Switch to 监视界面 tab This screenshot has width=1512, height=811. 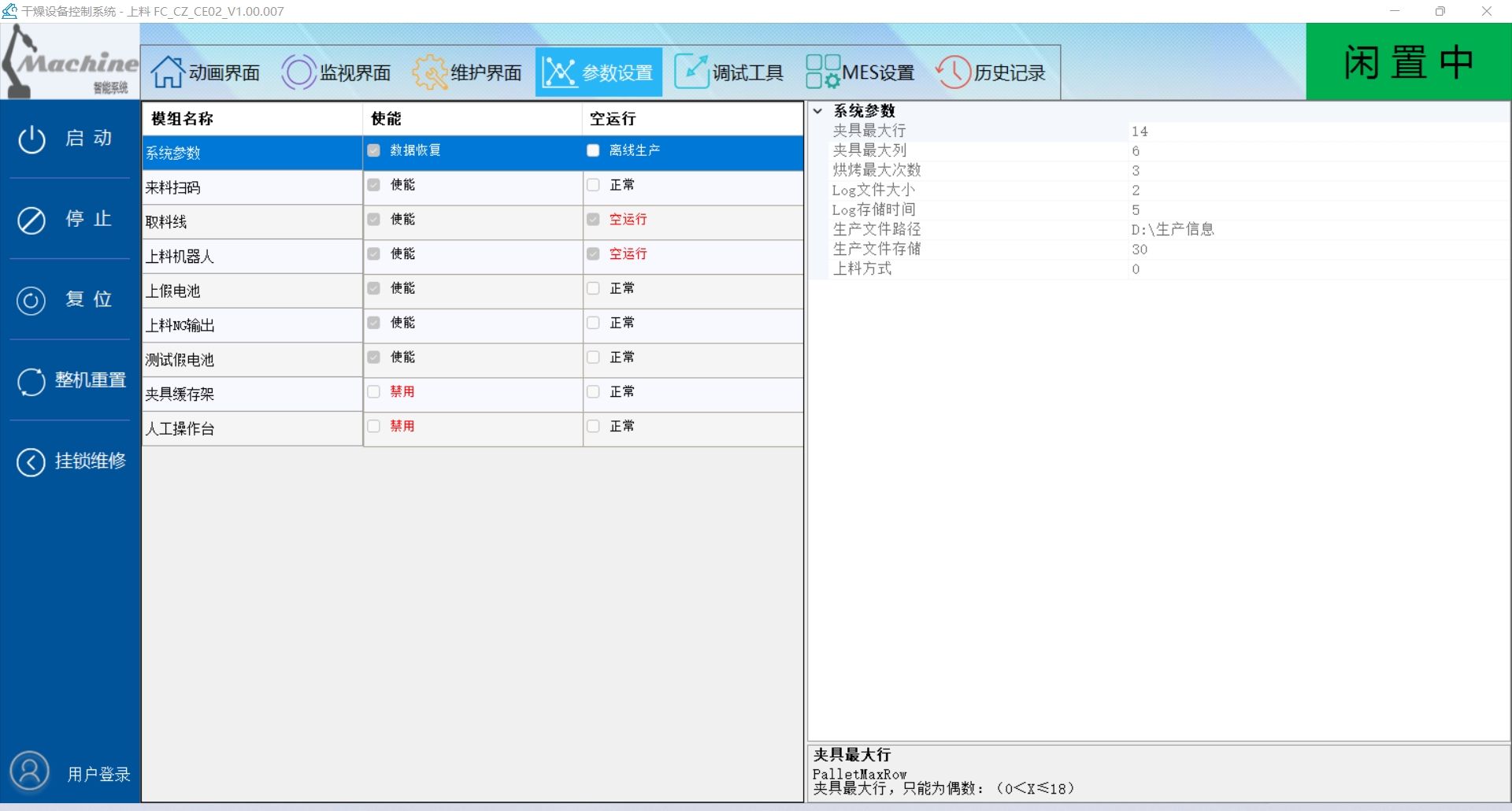click(336, 72)
